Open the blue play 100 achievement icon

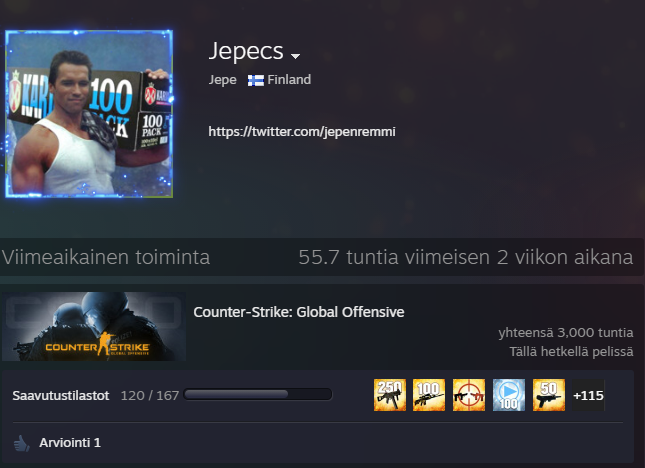coord(509,395)
